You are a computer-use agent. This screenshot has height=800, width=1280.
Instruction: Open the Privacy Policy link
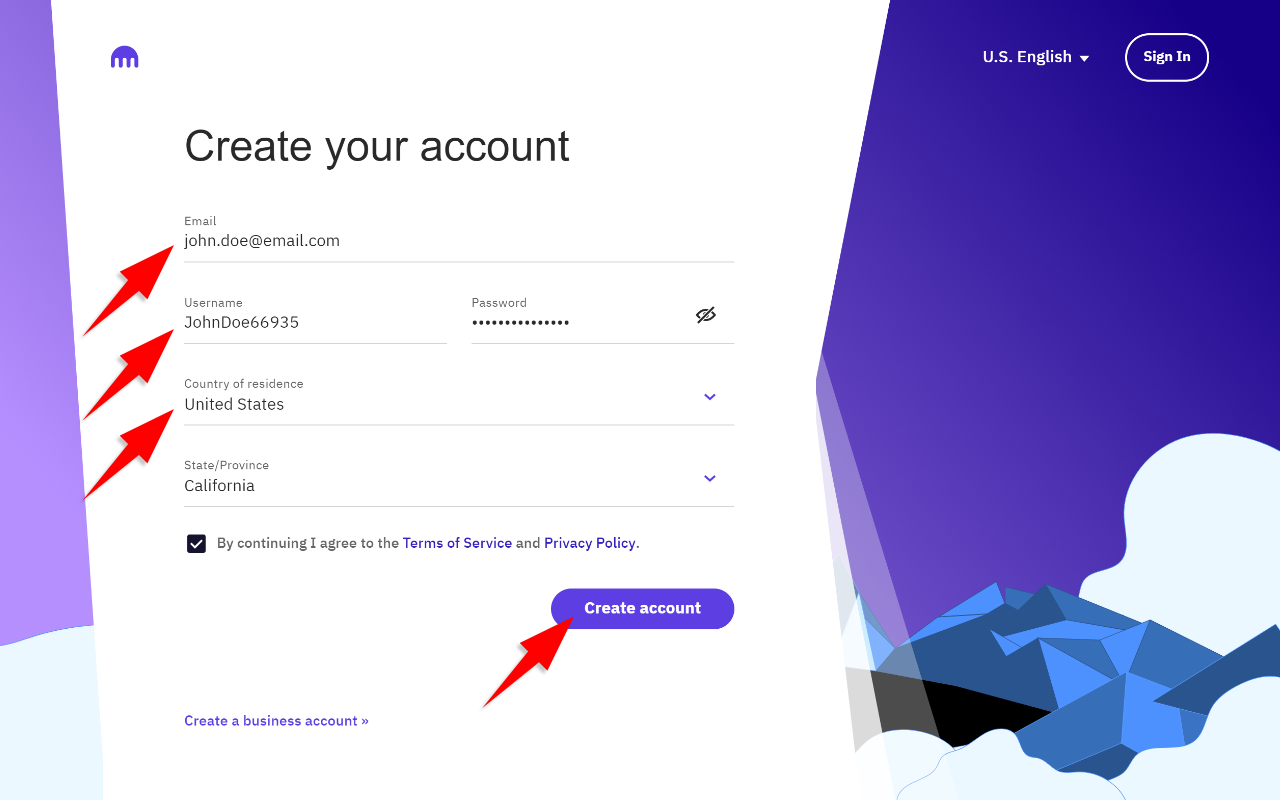[x=590, y=543]
